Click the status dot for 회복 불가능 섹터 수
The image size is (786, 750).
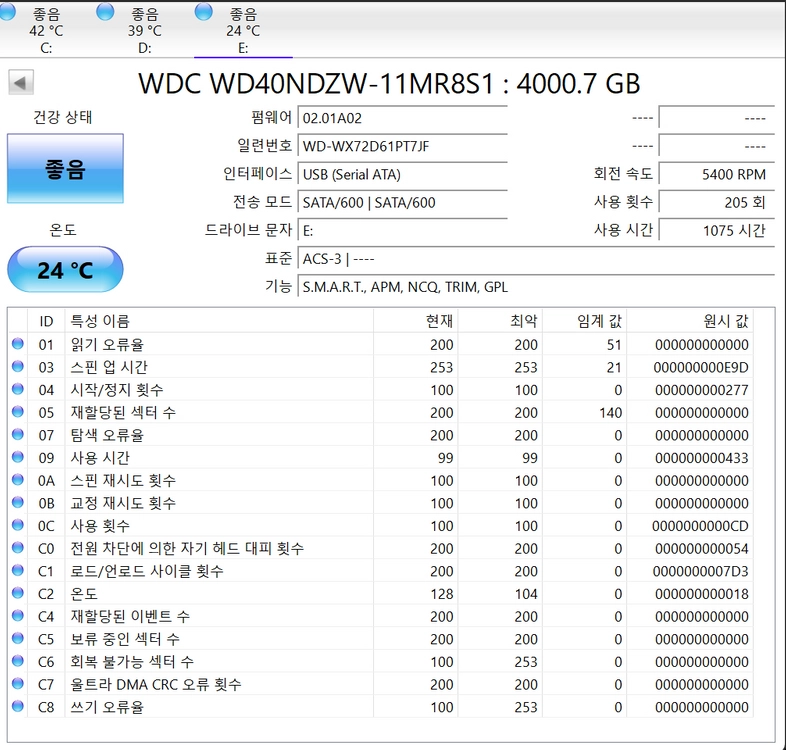click(x=18, y=661)
